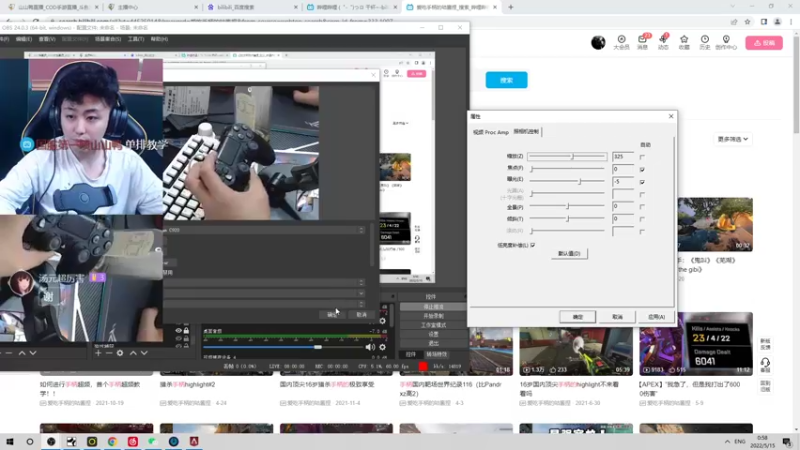Screen dimensions: 800x450
Task: Click the 缩放 value field showing 325
Action: click(622, 157)
